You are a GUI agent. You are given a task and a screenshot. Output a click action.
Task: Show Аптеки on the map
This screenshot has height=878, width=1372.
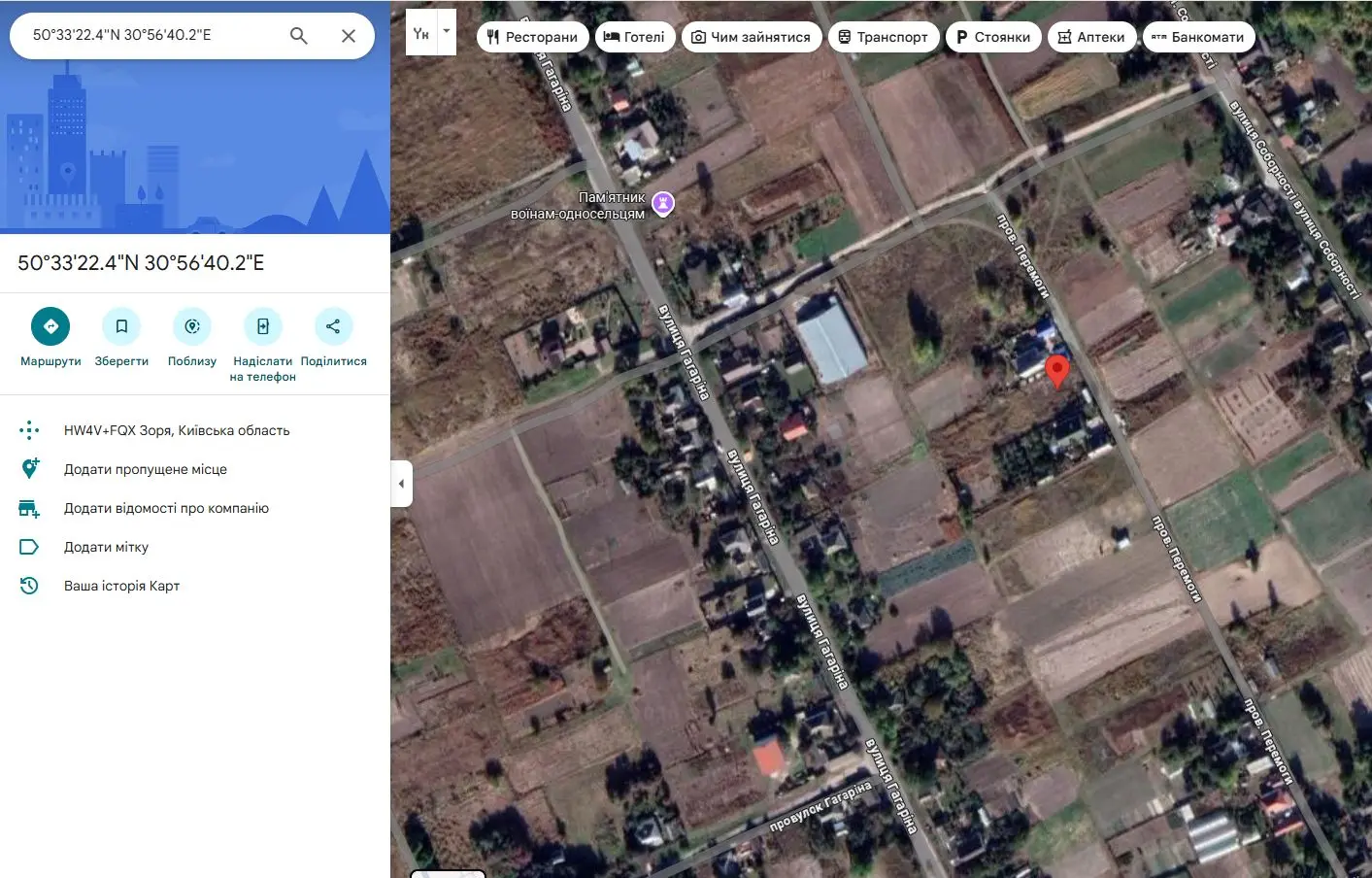[1091, 36]
